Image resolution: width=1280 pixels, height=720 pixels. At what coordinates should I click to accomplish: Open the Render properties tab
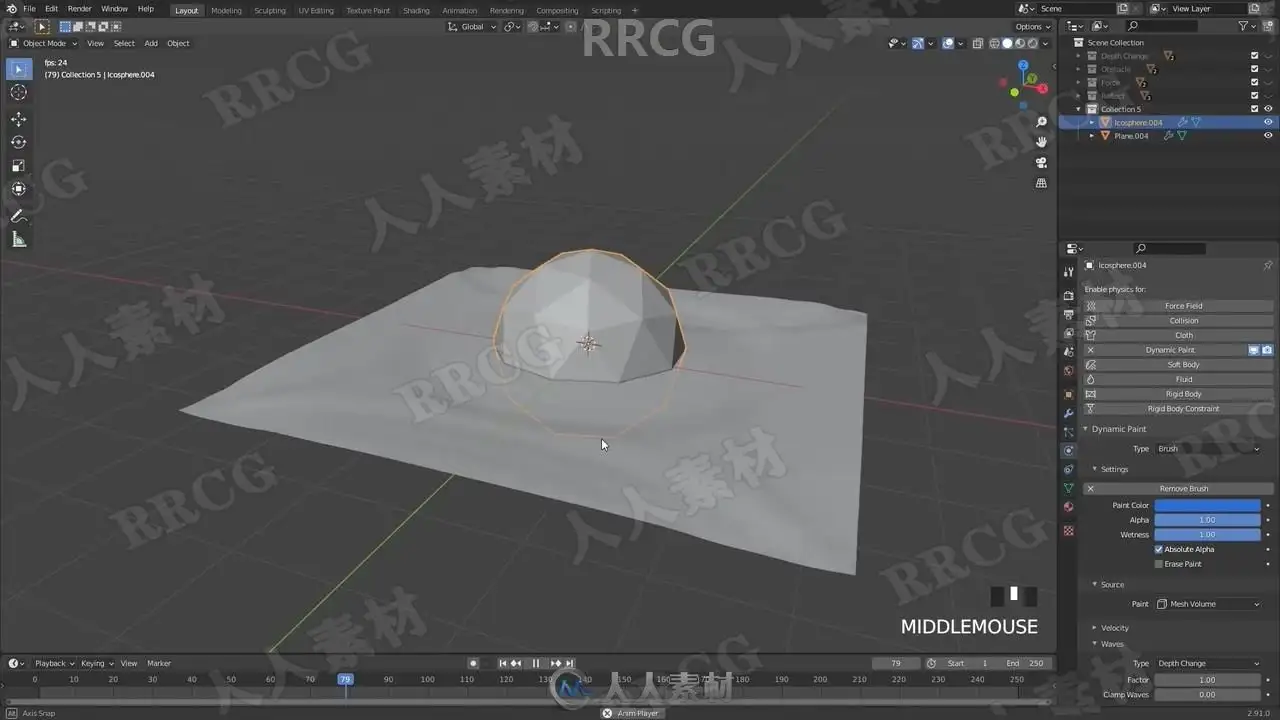[x=1068, y=296]
